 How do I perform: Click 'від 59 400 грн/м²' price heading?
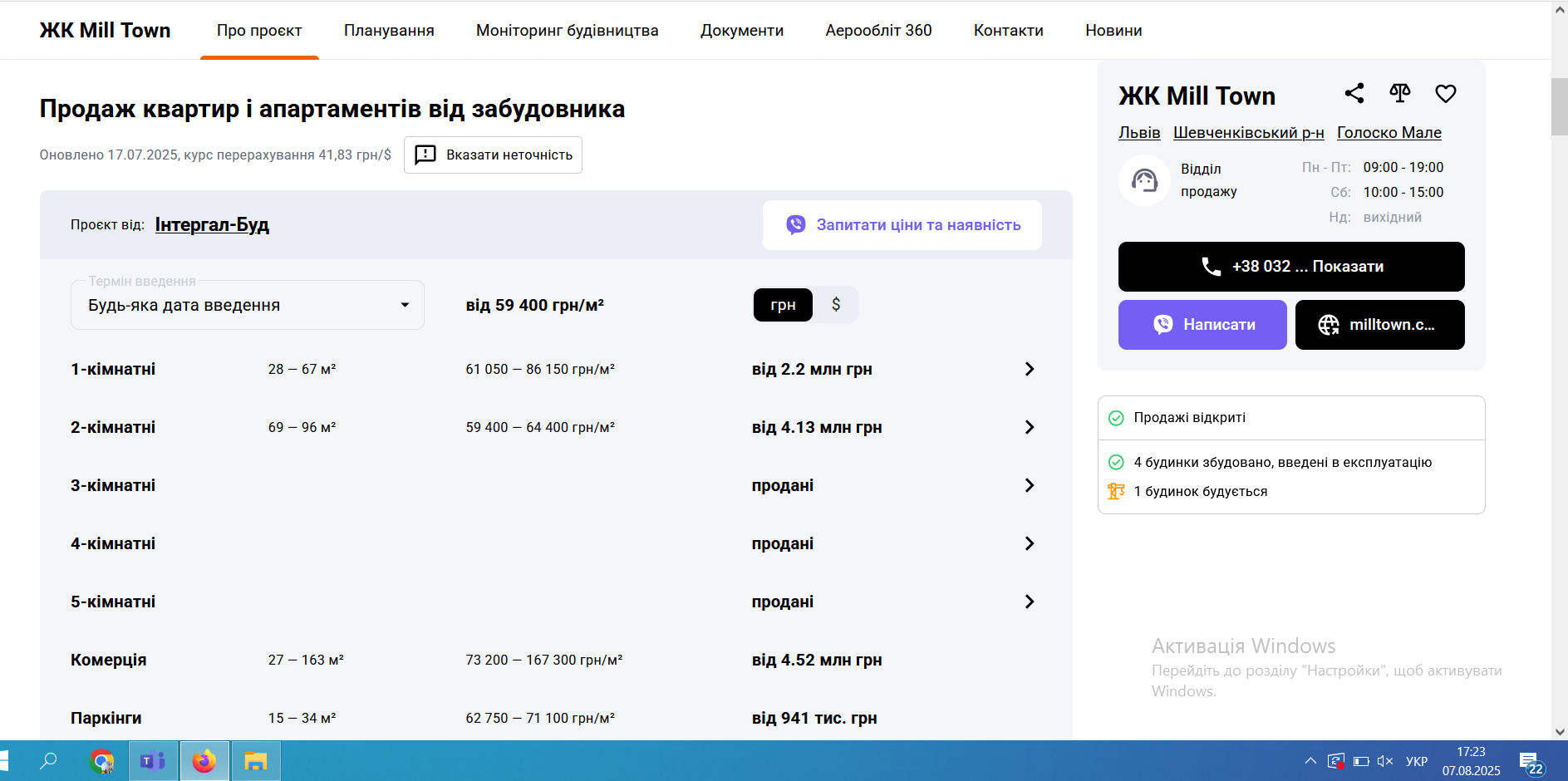534,305
